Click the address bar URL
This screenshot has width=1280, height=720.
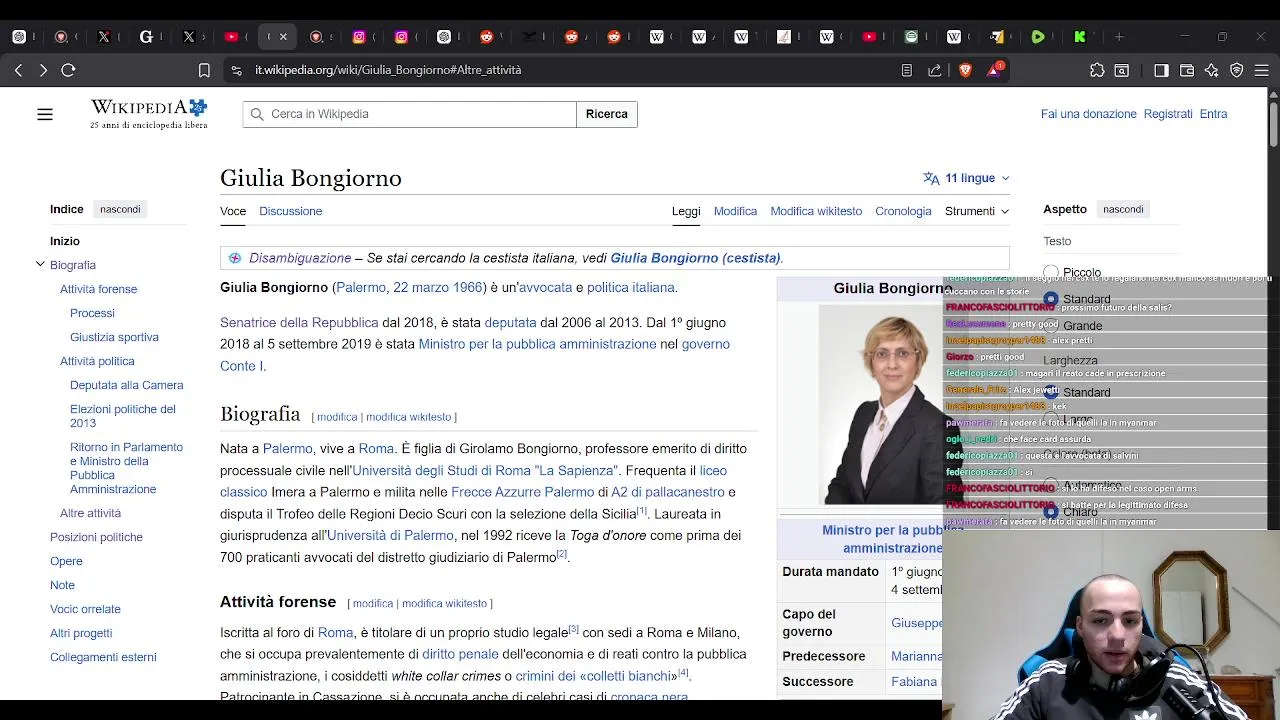[388, 70]
